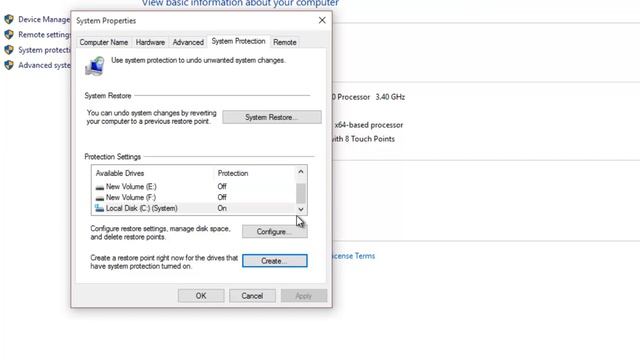The height and width of the screenshot is (360, 640).
Task: Open Remote settings link in sidebar
Action: (x=44, y=35)
